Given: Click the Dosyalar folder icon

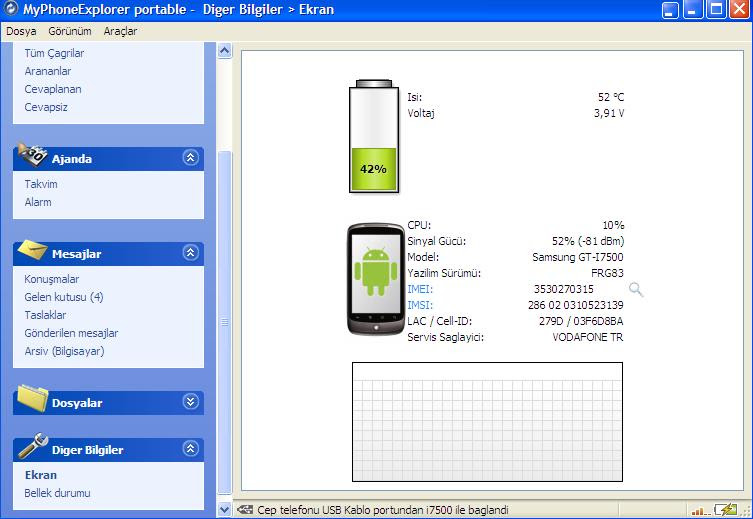Looking at the screenshot, I should (x=32, y=398).
